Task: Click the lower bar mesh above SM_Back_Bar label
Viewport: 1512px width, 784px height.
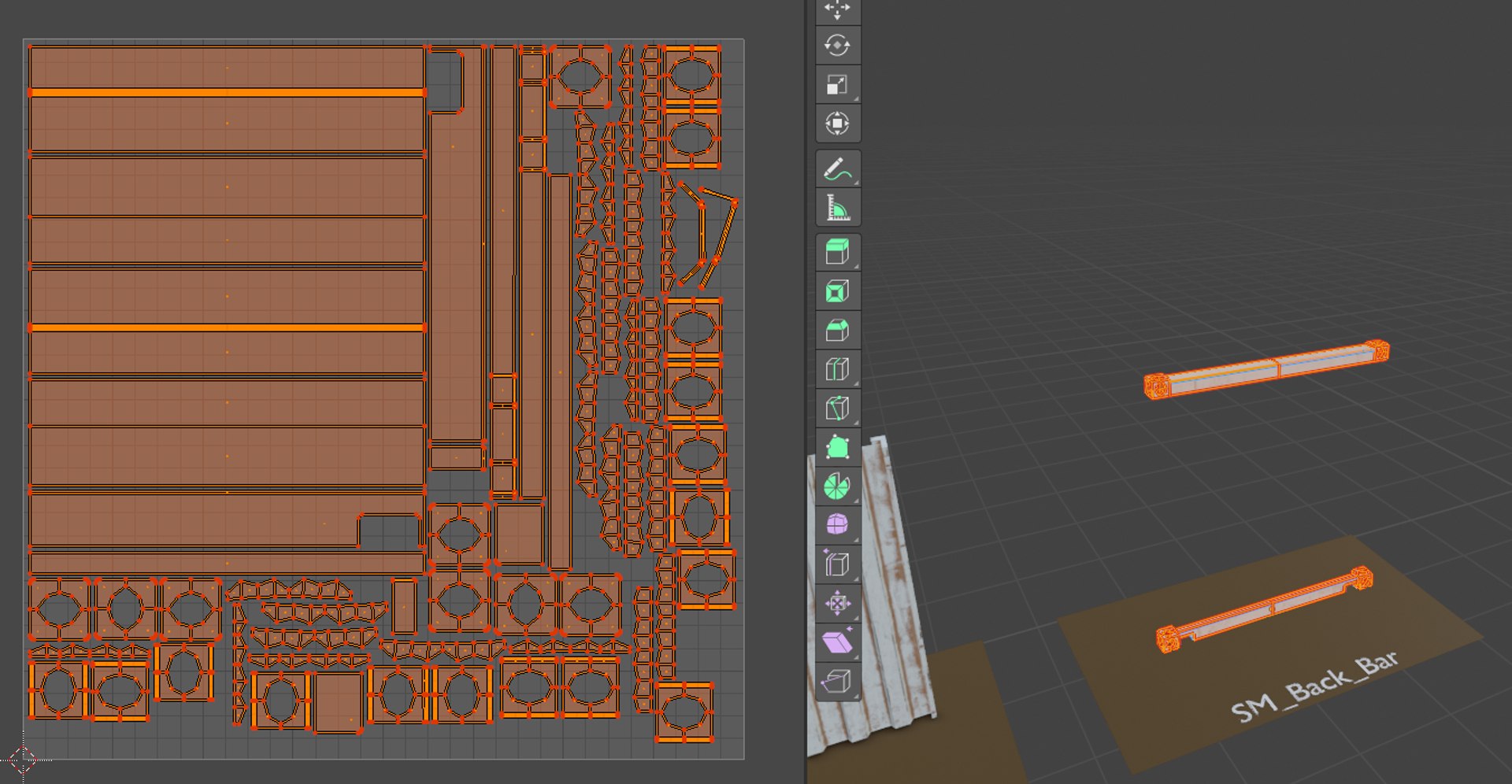Action: [x=1264, y=609]
